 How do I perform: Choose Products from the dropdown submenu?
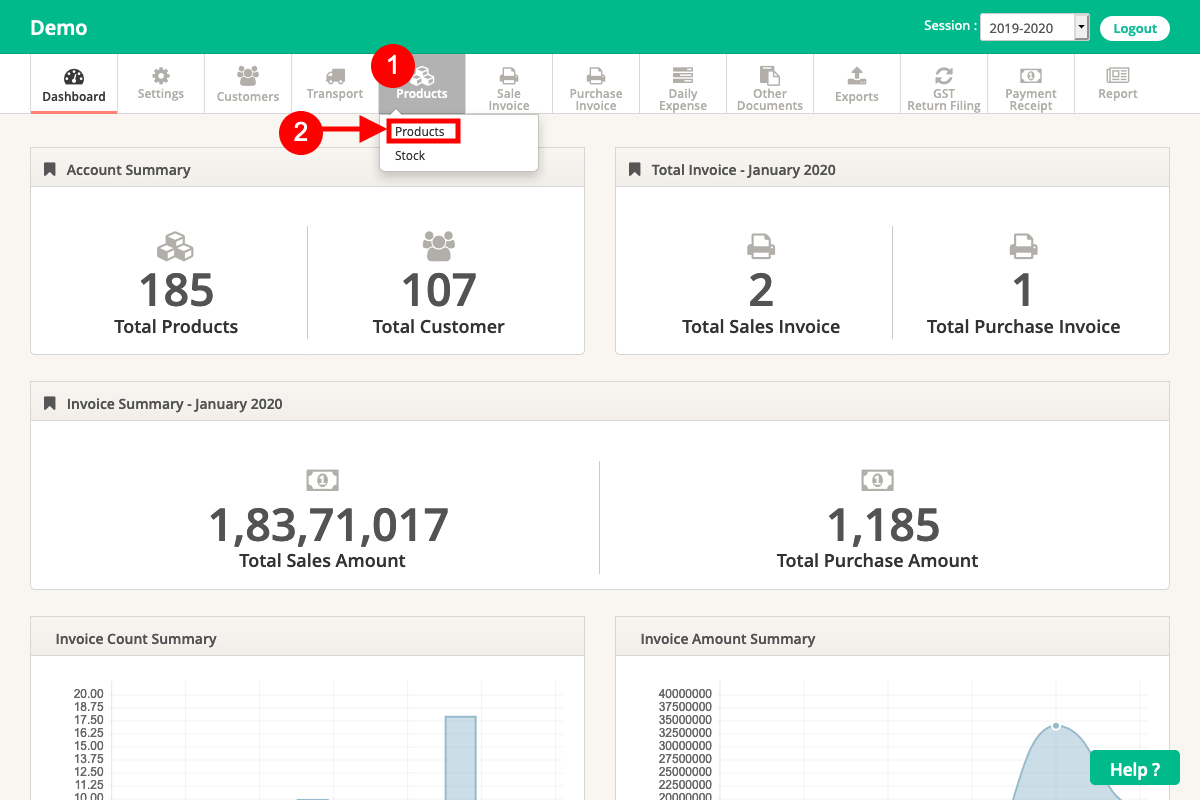(420, 131)
